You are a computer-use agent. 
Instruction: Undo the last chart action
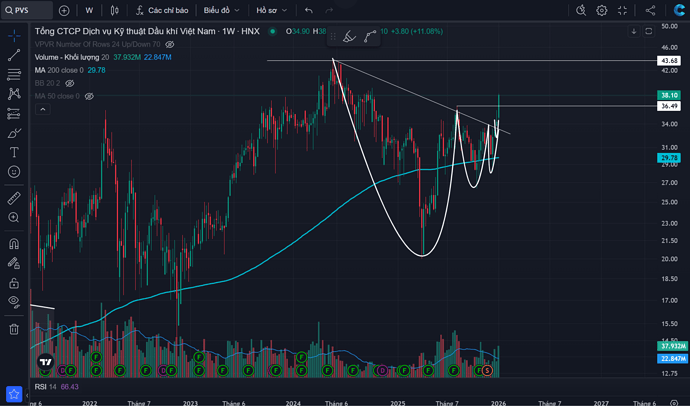tap(309, 10)
